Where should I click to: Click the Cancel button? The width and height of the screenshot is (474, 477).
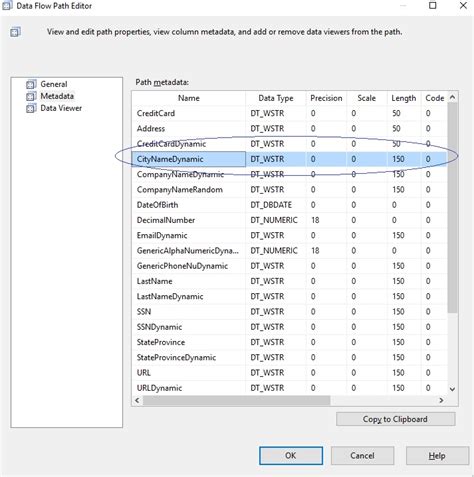pyautogui.click(x=362, y=456)
